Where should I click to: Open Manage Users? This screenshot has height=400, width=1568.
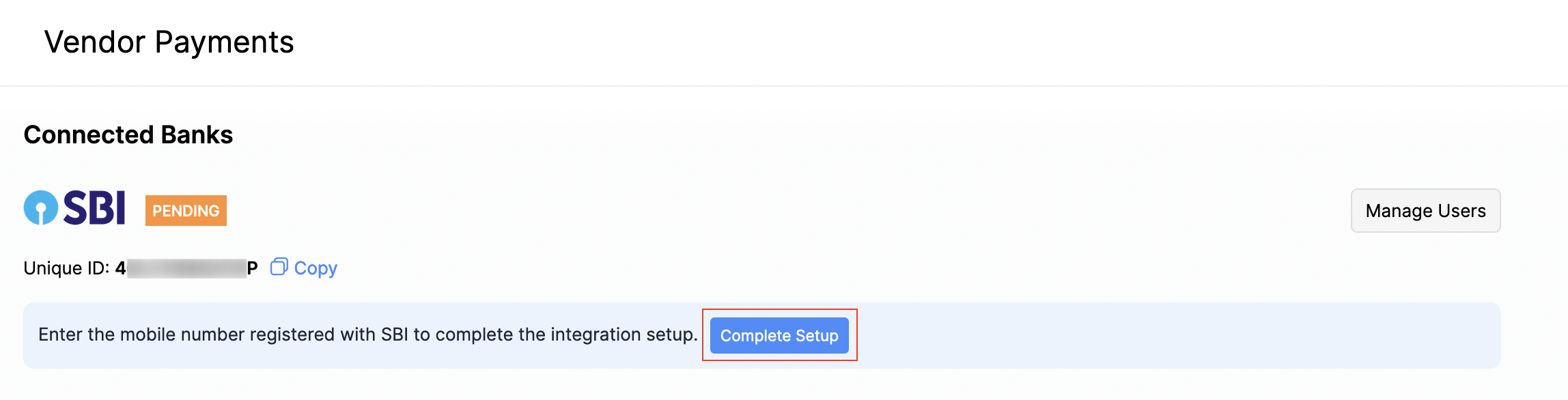(1425, 211)
